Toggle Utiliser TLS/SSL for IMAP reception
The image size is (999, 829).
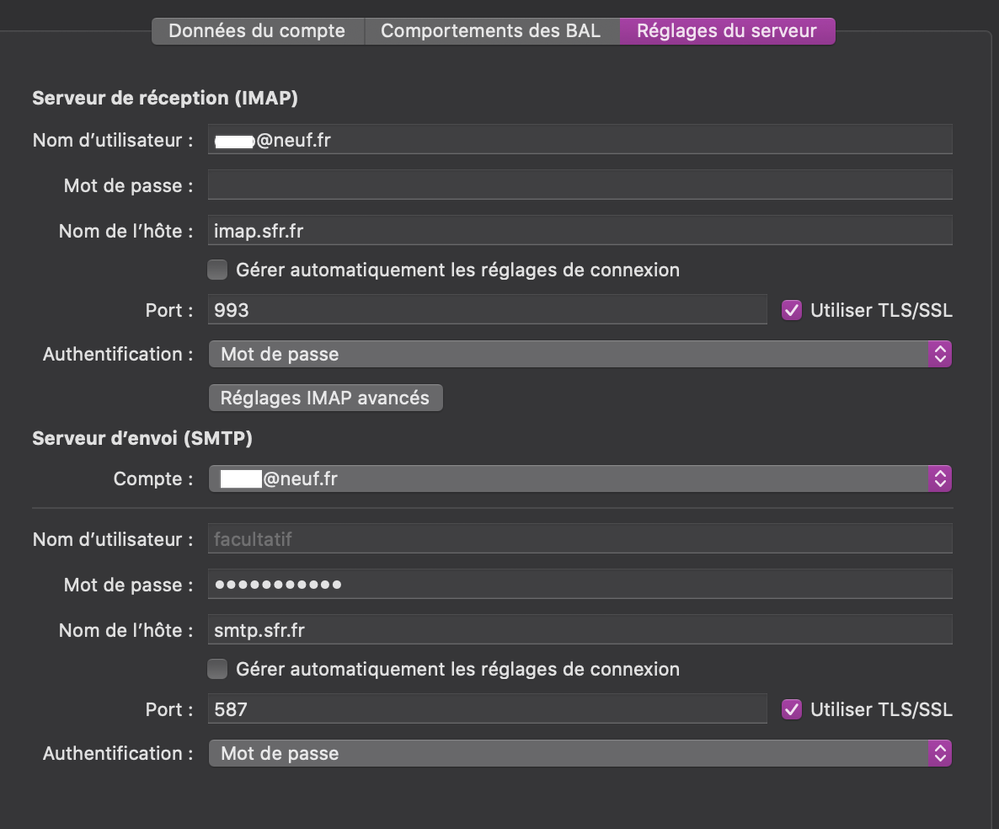791,310
